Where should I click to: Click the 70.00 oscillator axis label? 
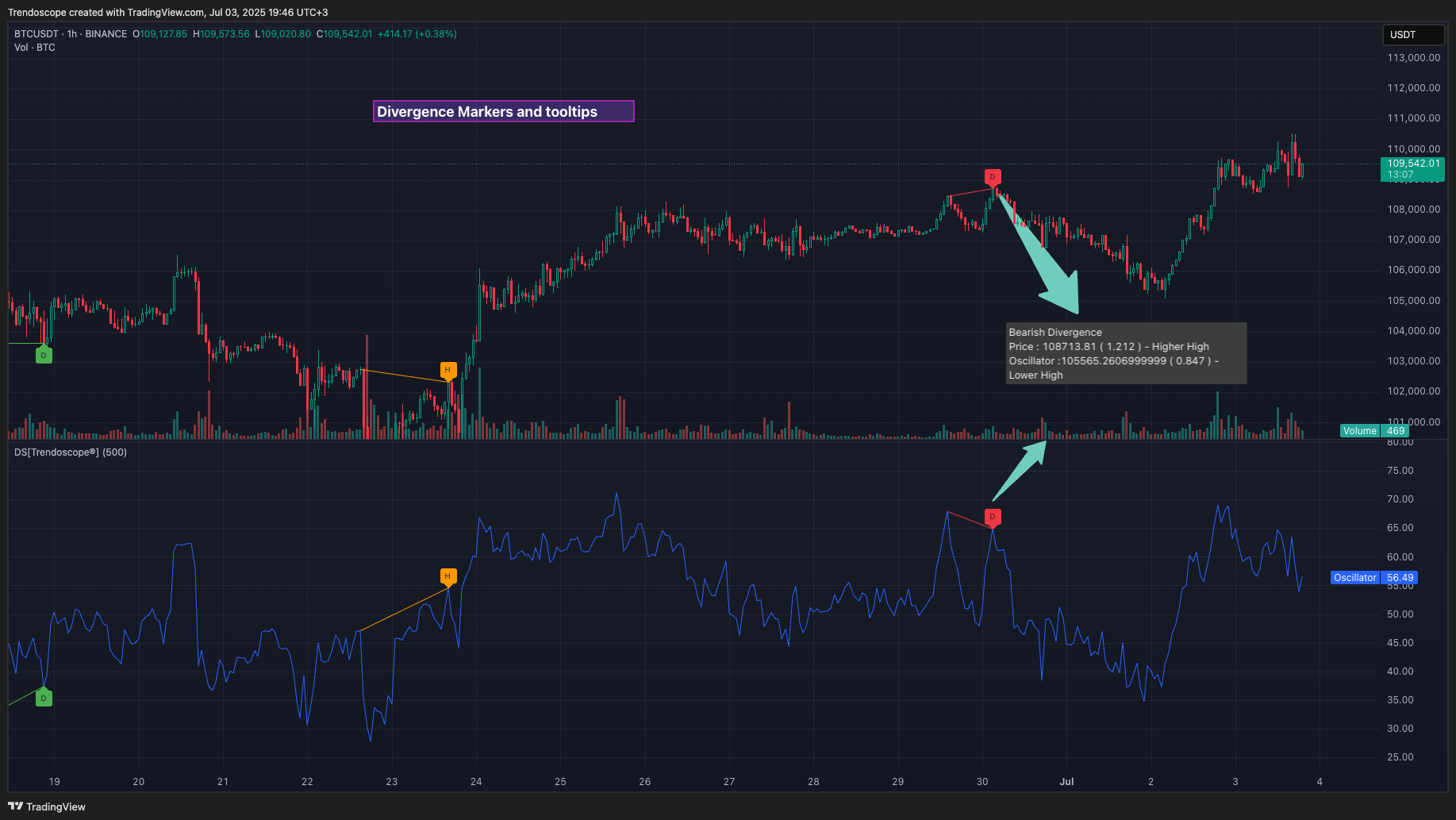tap(1400, 499)
